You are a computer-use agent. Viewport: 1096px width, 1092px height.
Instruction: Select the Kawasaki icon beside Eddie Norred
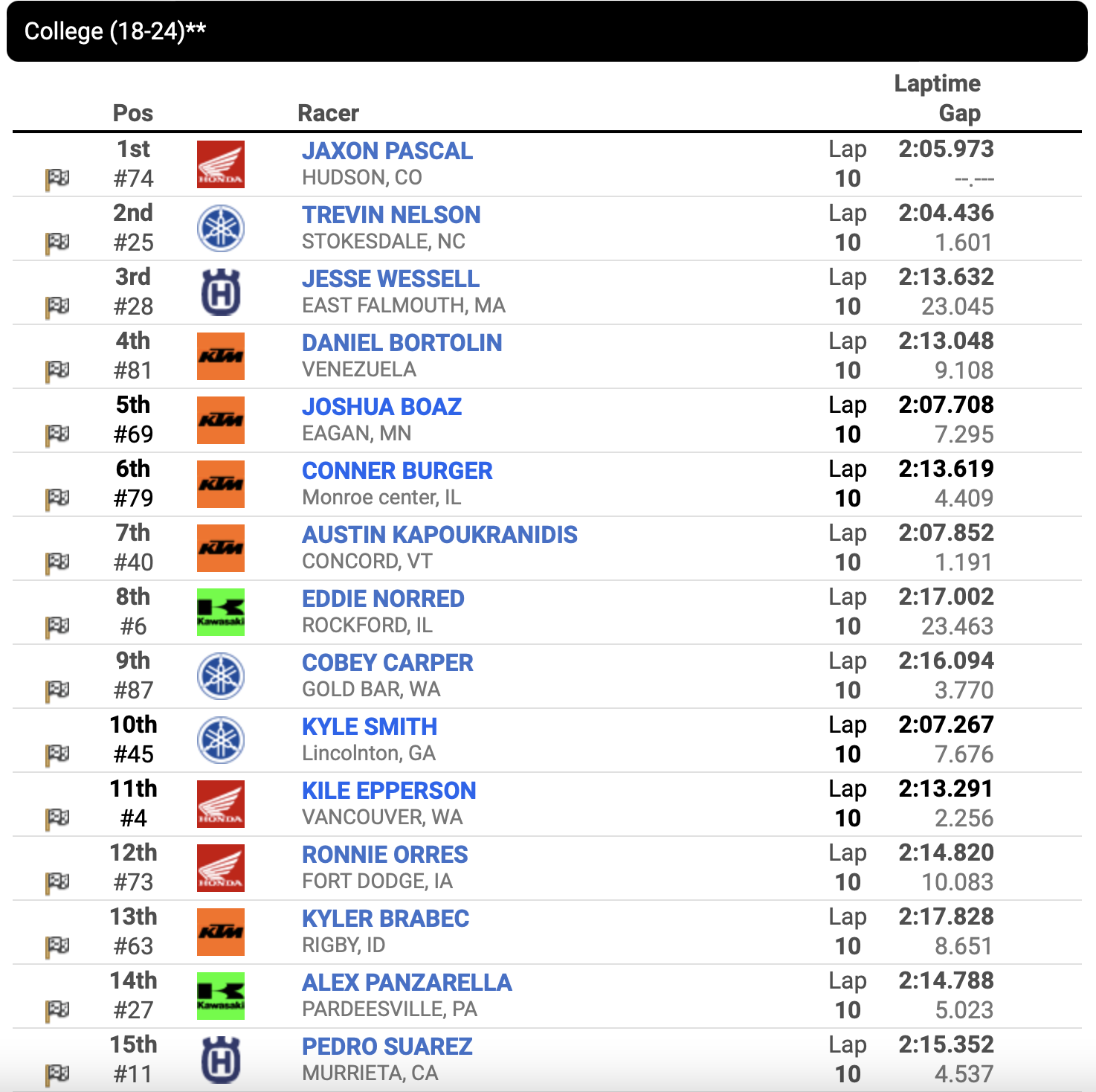(x=220, y=612)
